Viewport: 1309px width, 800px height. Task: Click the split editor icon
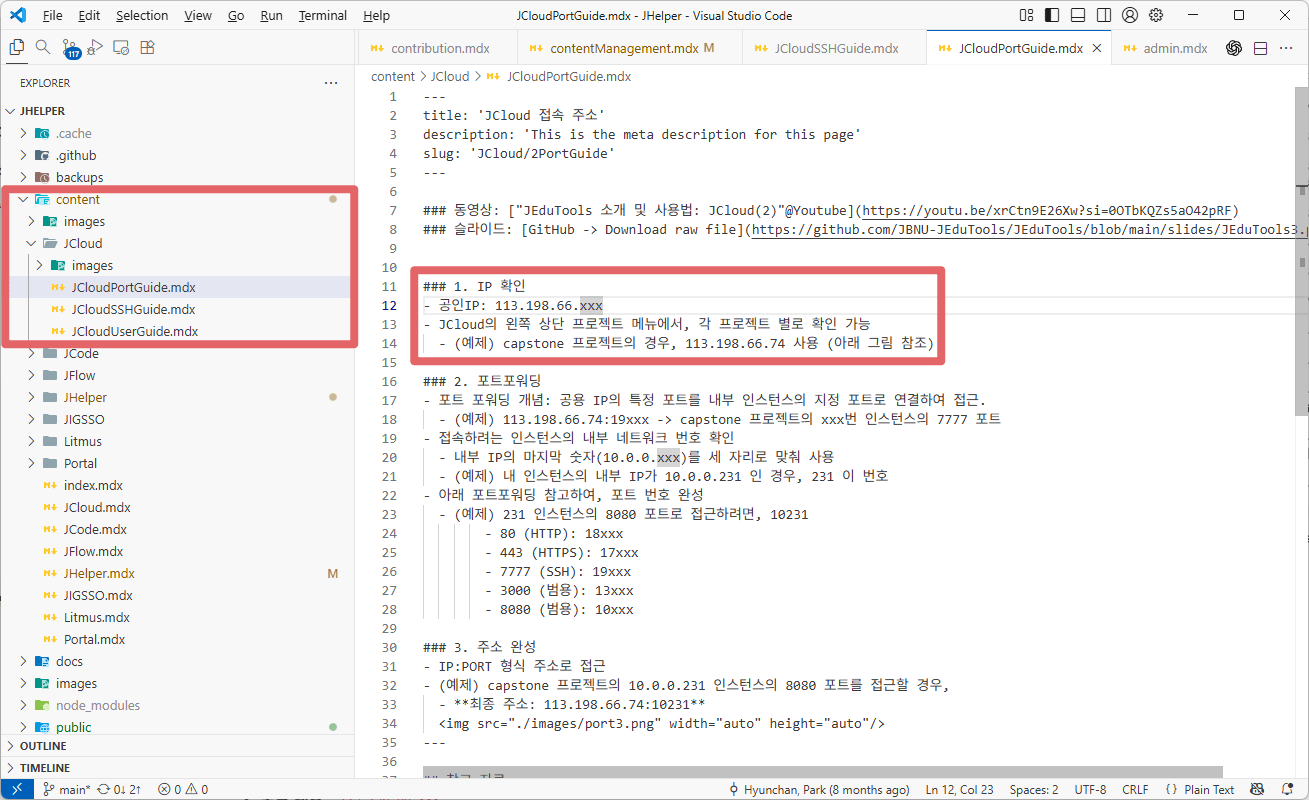pyautogui.click(x=1260, y=48)
